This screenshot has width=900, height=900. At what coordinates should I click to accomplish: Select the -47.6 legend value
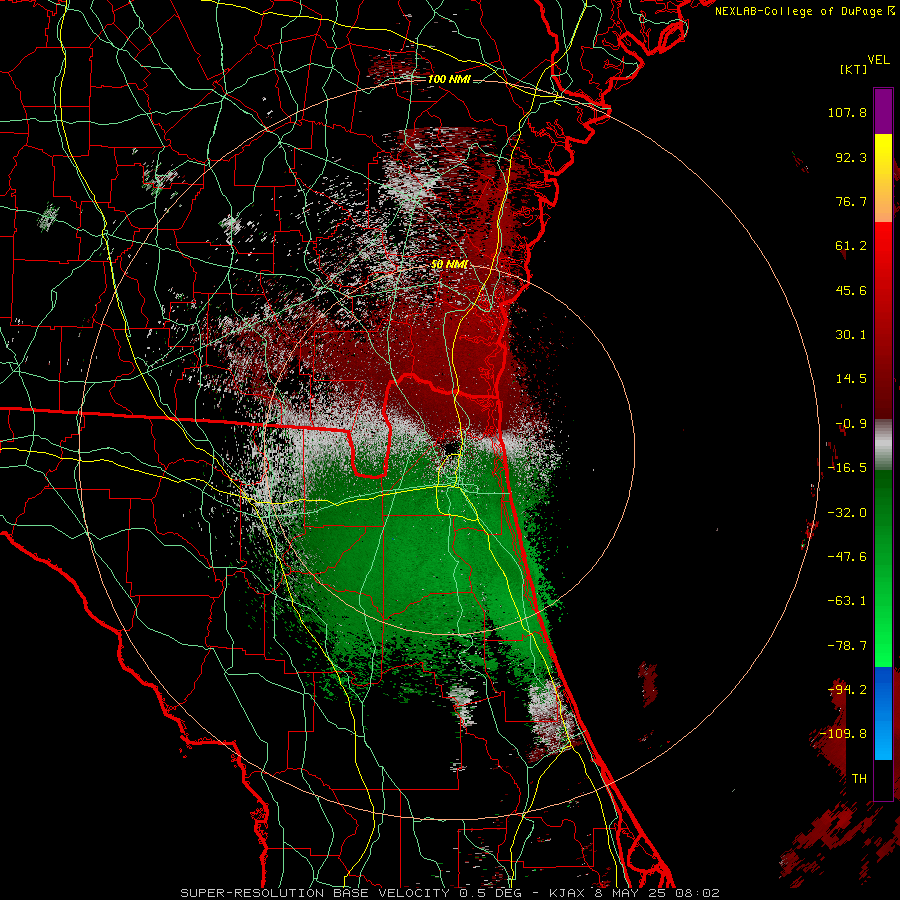click(847, 557)
